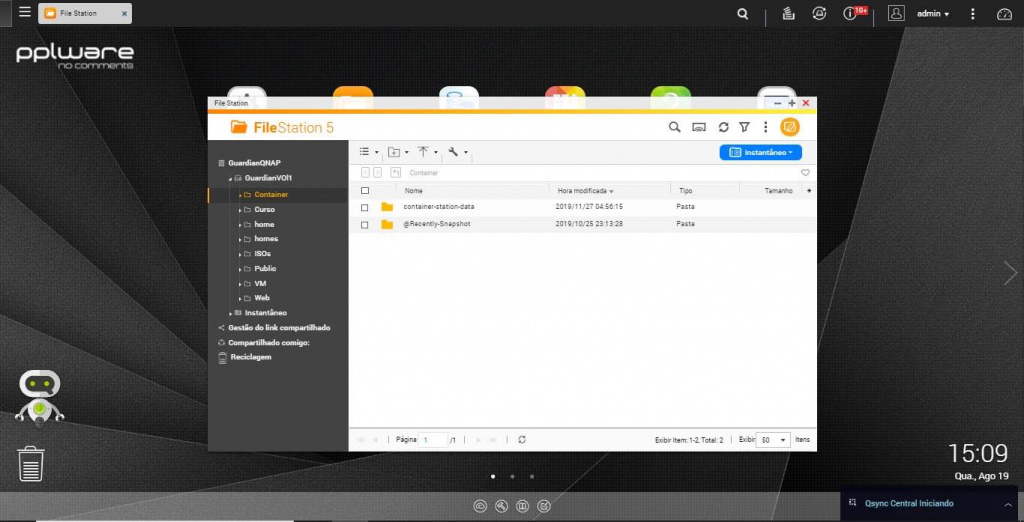Expand the admin user dropdown
The image size is (1024, 522).
[x=933, y=14]
